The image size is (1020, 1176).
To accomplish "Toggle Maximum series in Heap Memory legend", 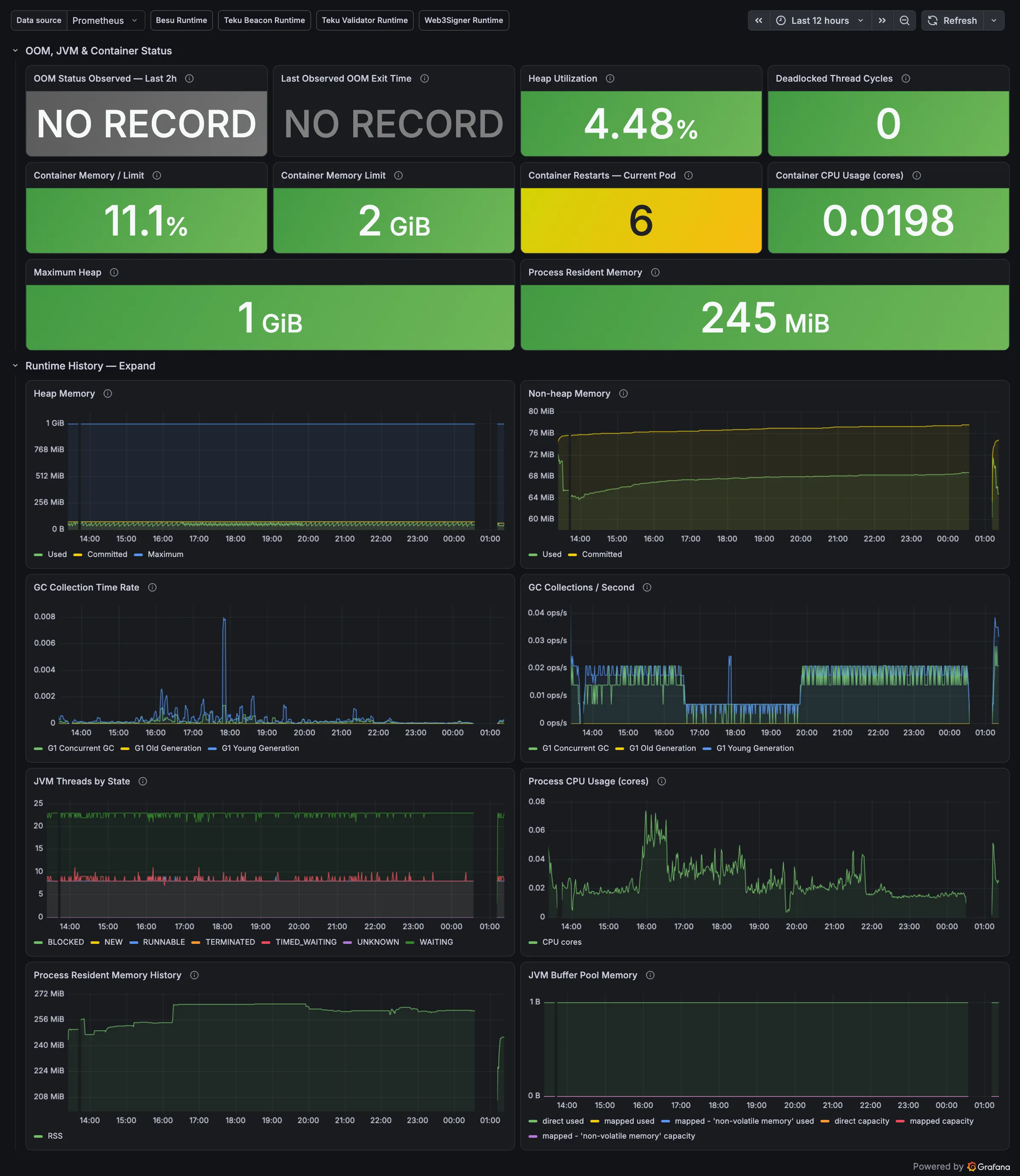I will click(x=165, y=554).
